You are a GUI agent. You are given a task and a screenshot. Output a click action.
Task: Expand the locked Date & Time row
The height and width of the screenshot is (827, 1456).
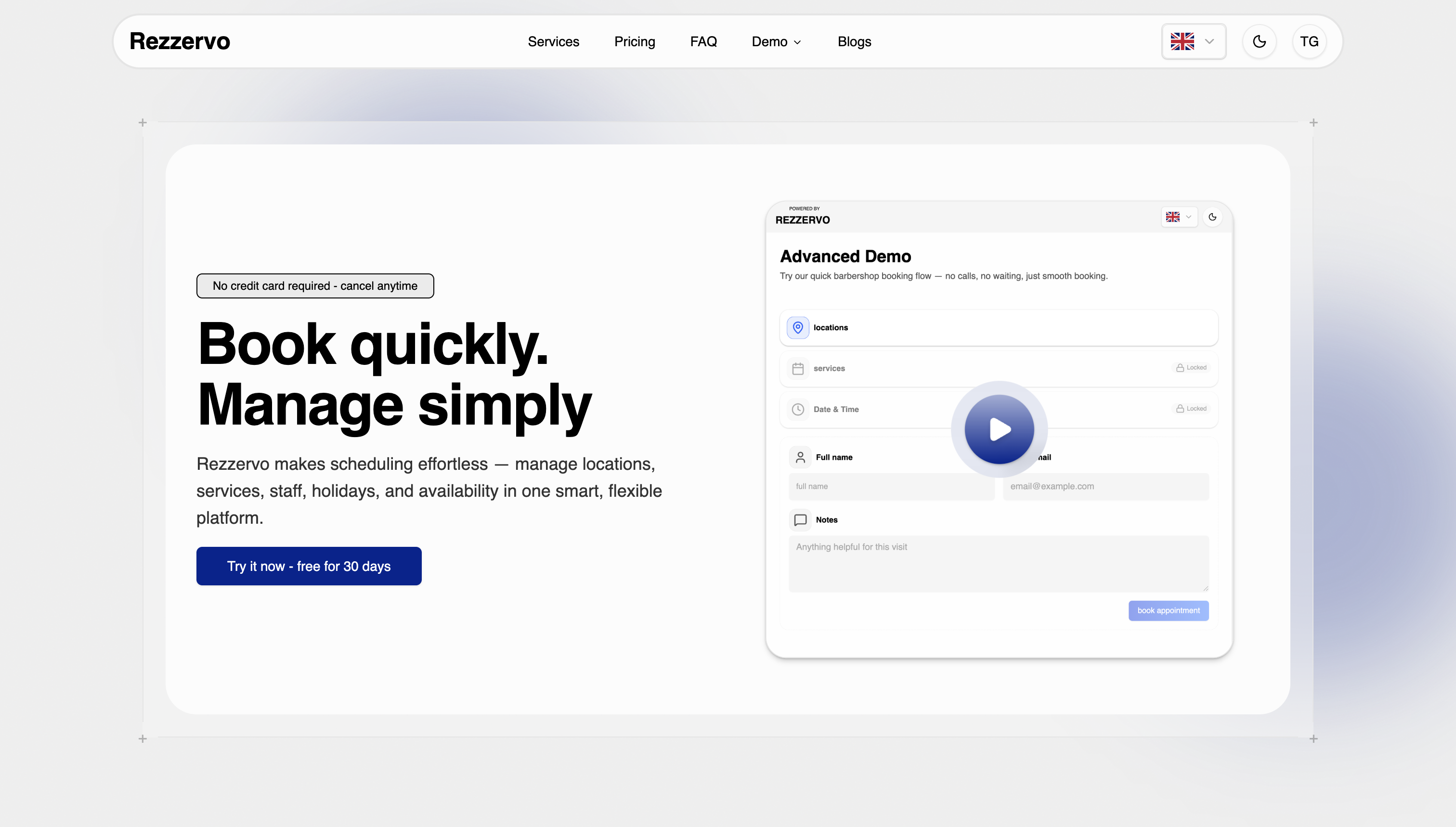click(x=999, y=410)
